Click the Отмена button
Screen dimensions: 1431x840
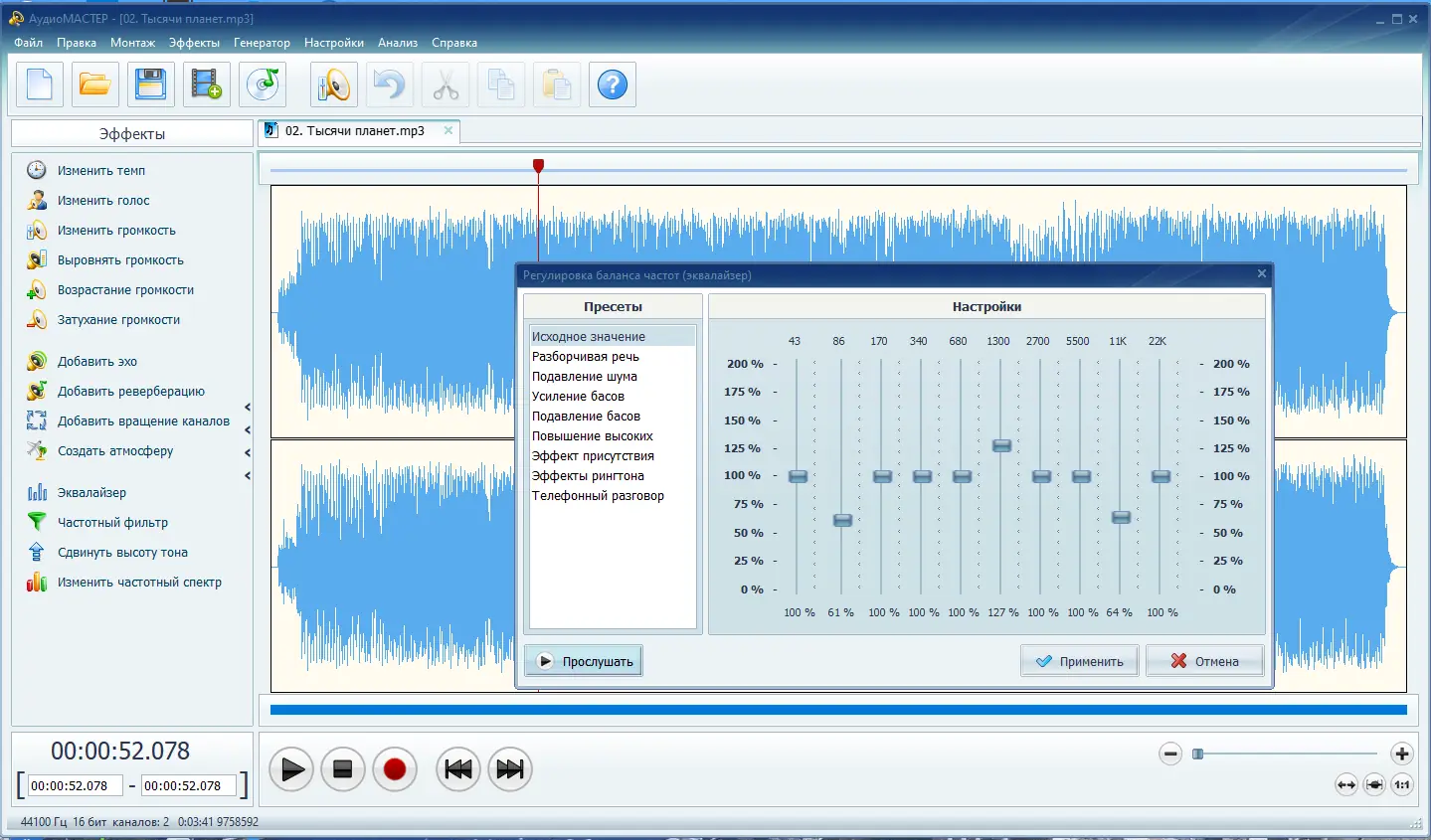1204,661
